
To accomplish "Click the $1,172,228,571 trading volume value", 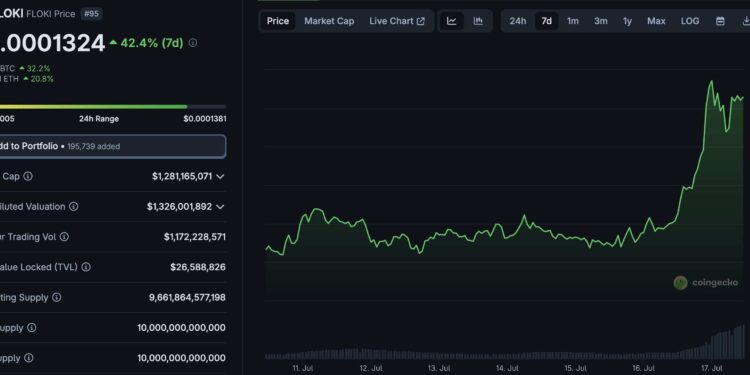I will point(195,237).
